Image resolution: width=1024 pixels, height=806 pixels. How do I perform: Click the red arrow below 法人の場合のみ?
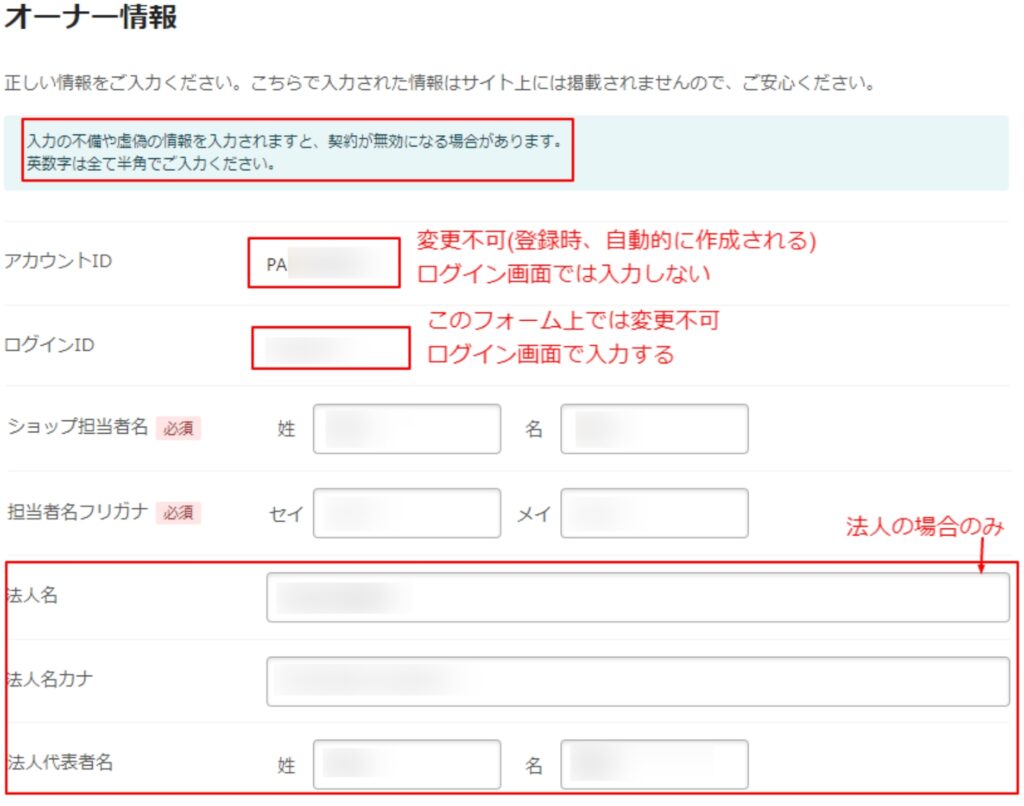pyautogui.click(x=981, y=556)
